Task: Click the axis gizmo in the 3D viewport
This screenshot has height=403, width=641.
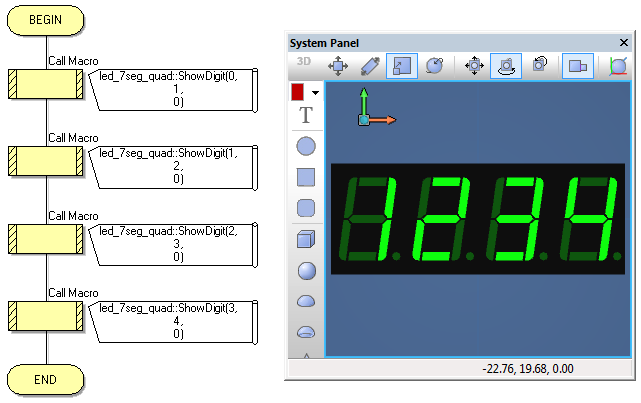Action: click(x=376, y=107)
